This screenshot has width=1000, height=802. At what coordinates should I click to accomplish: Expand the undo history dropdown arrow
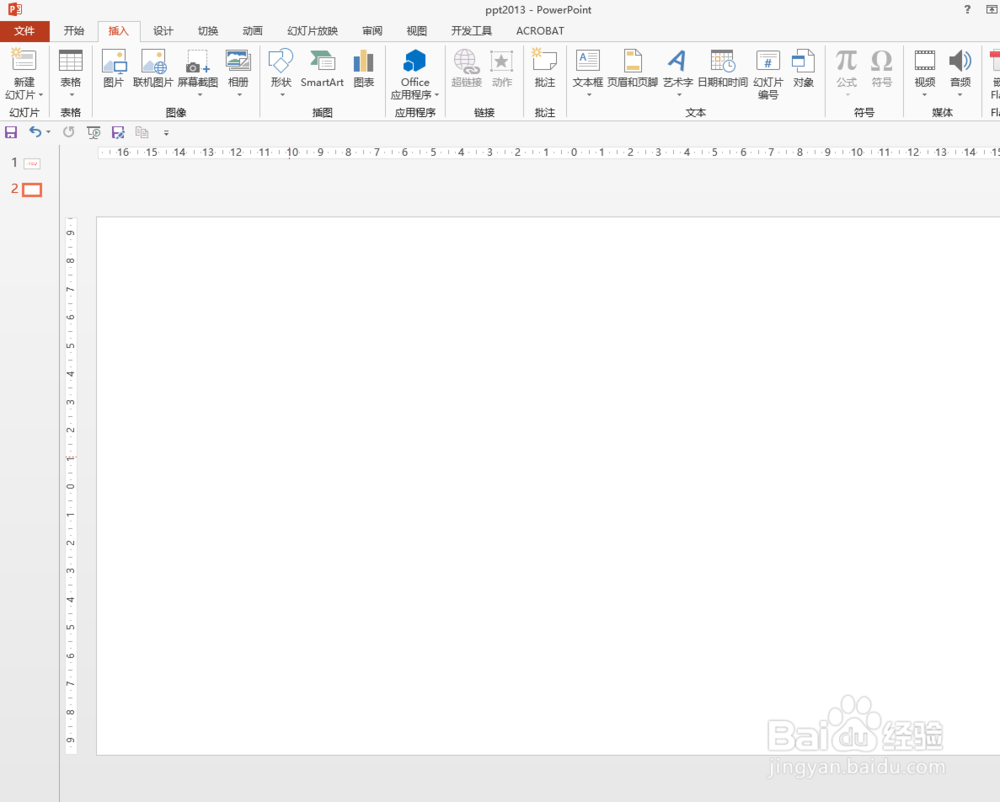[x=48, y=133]
